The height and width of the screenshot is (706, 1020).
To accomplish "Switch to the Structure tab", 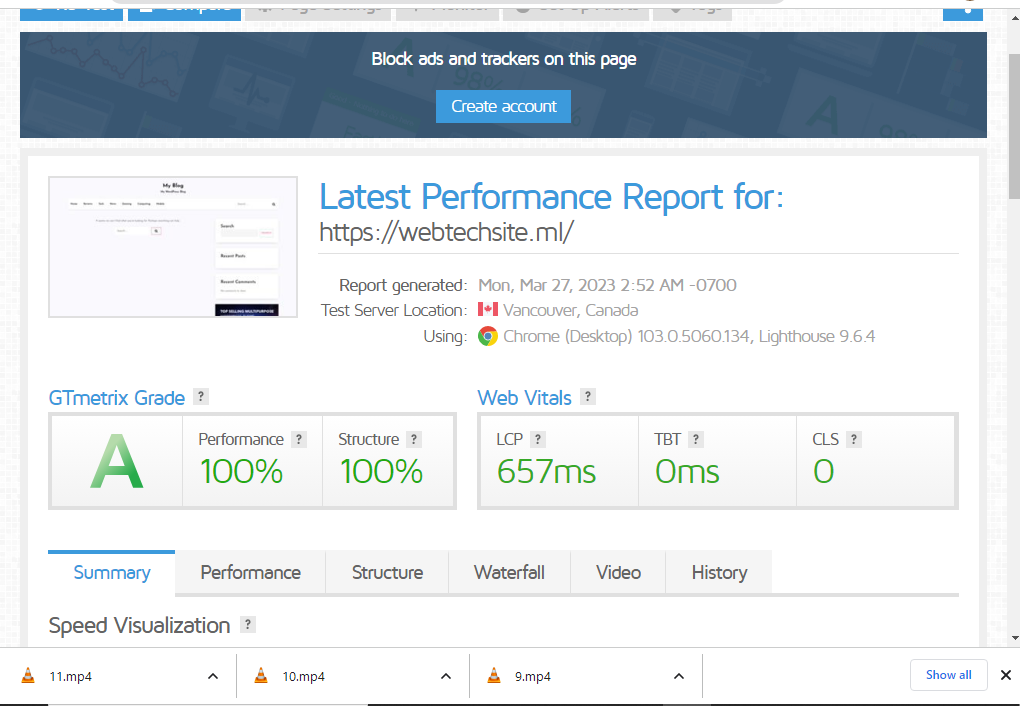I will tap(387, 573).
